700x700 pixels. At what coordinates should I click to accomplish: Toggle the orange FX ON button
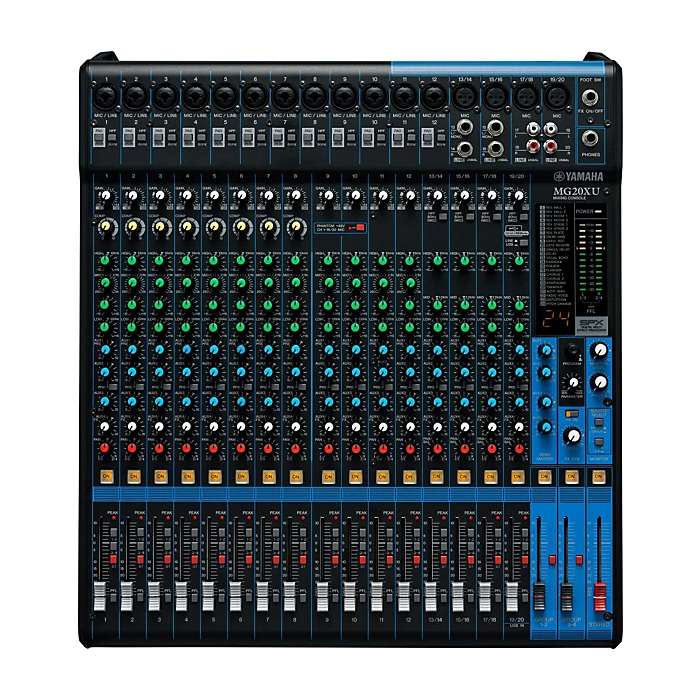(x=571, y=413)
